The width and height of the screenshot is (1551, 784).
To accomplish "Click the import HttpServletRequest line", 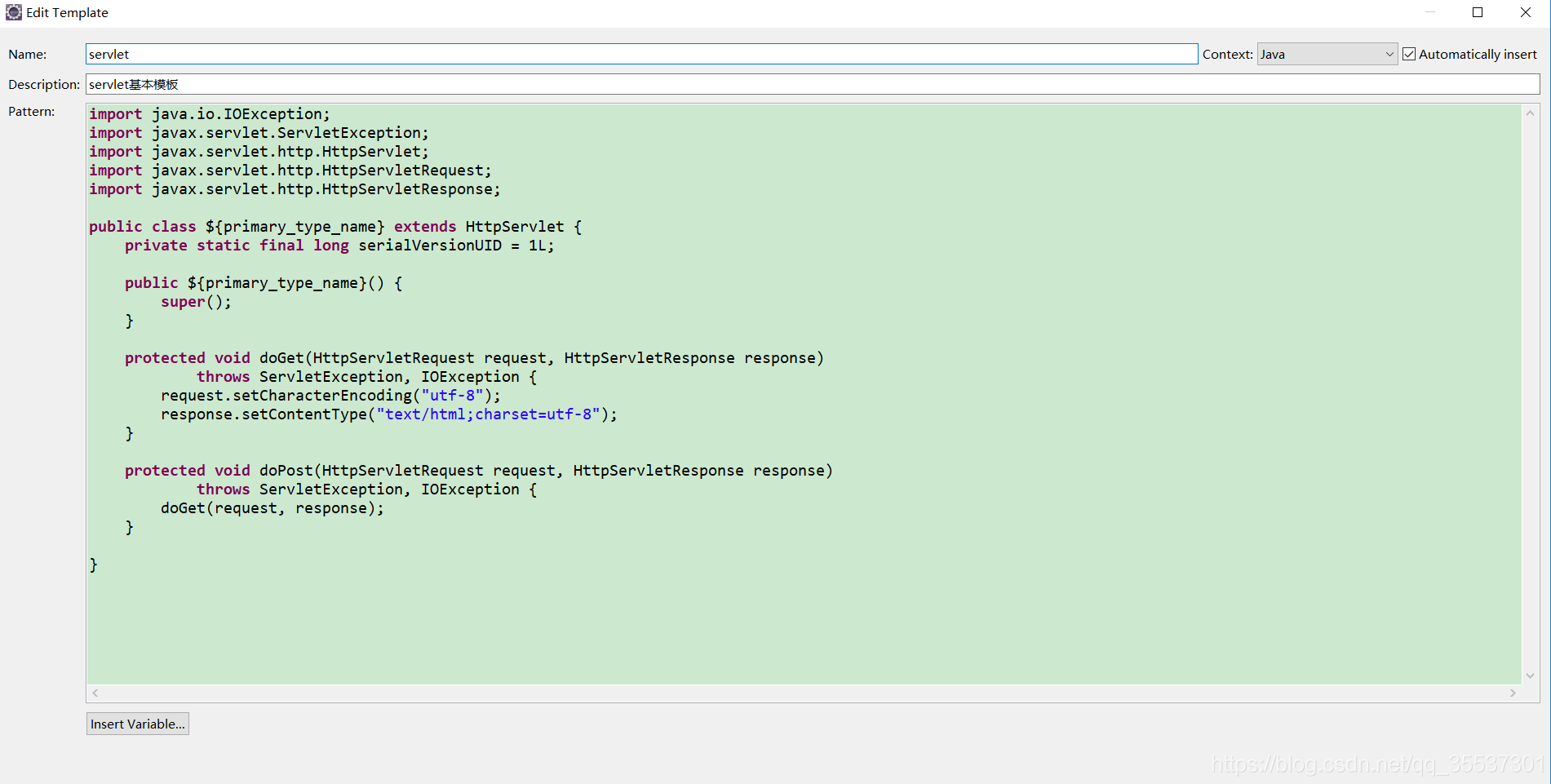I will [x=290, y=171].
